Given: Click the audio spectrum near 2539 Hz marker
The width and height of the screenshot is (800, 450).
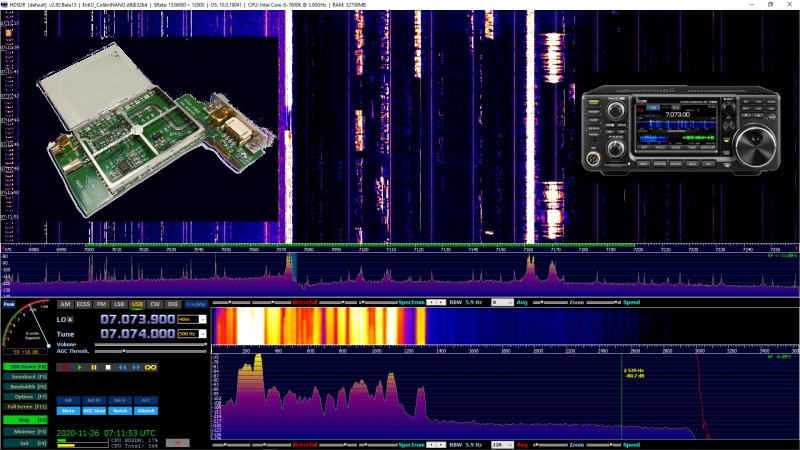Looking at the screenshot, I should click(x=621, y=395).
